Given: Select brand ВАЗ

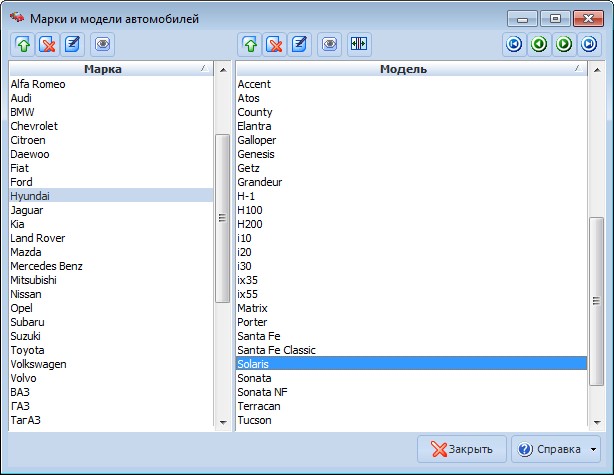Looking at the screenshot, I should click(x=111, y=392).
